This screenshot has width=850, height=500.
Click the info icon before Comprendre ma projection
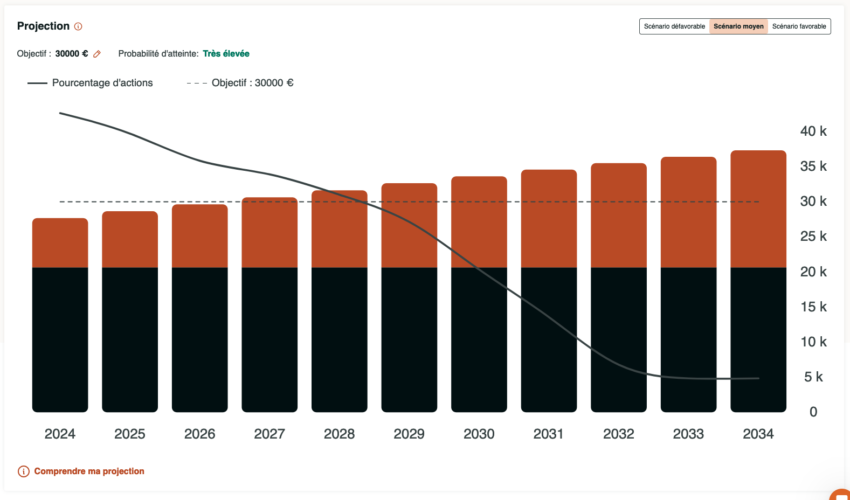point(23,471)
